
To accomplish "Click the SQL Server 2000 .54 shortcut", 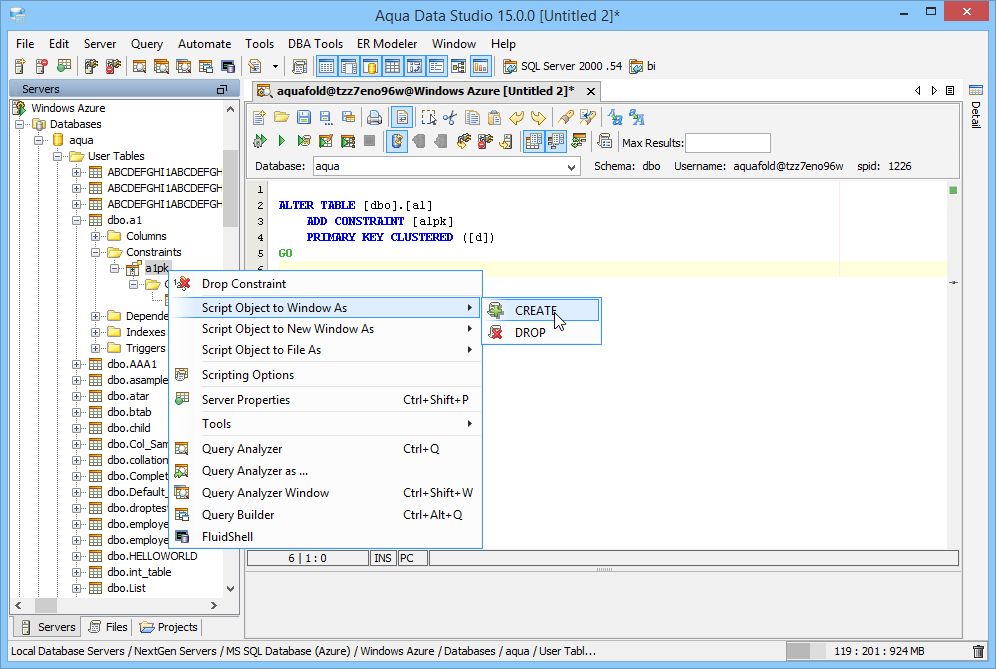I will pos(562,66).
